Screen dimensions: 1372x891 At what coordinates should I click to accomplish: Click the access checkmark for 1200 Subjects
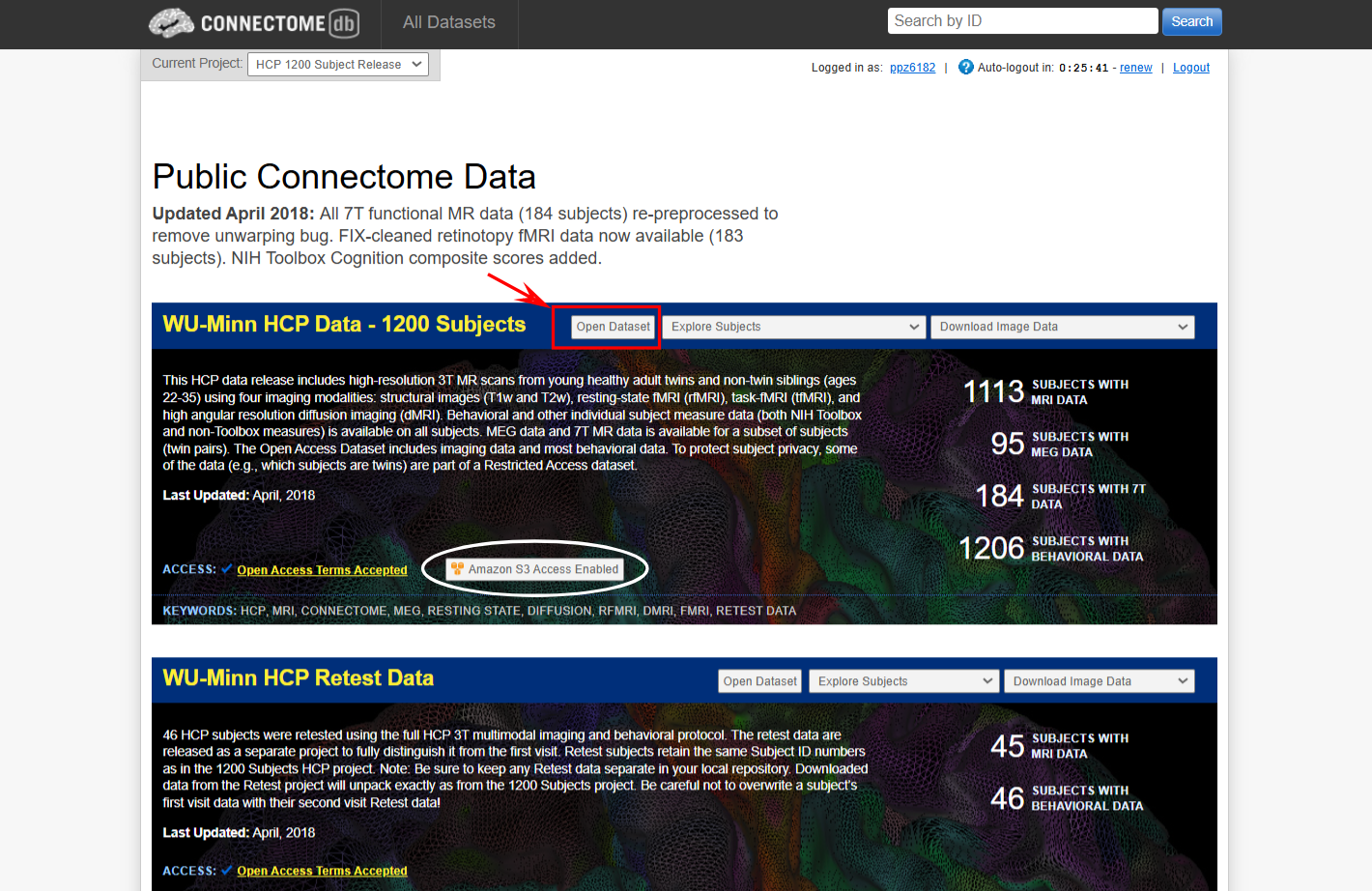pos(227,569)
